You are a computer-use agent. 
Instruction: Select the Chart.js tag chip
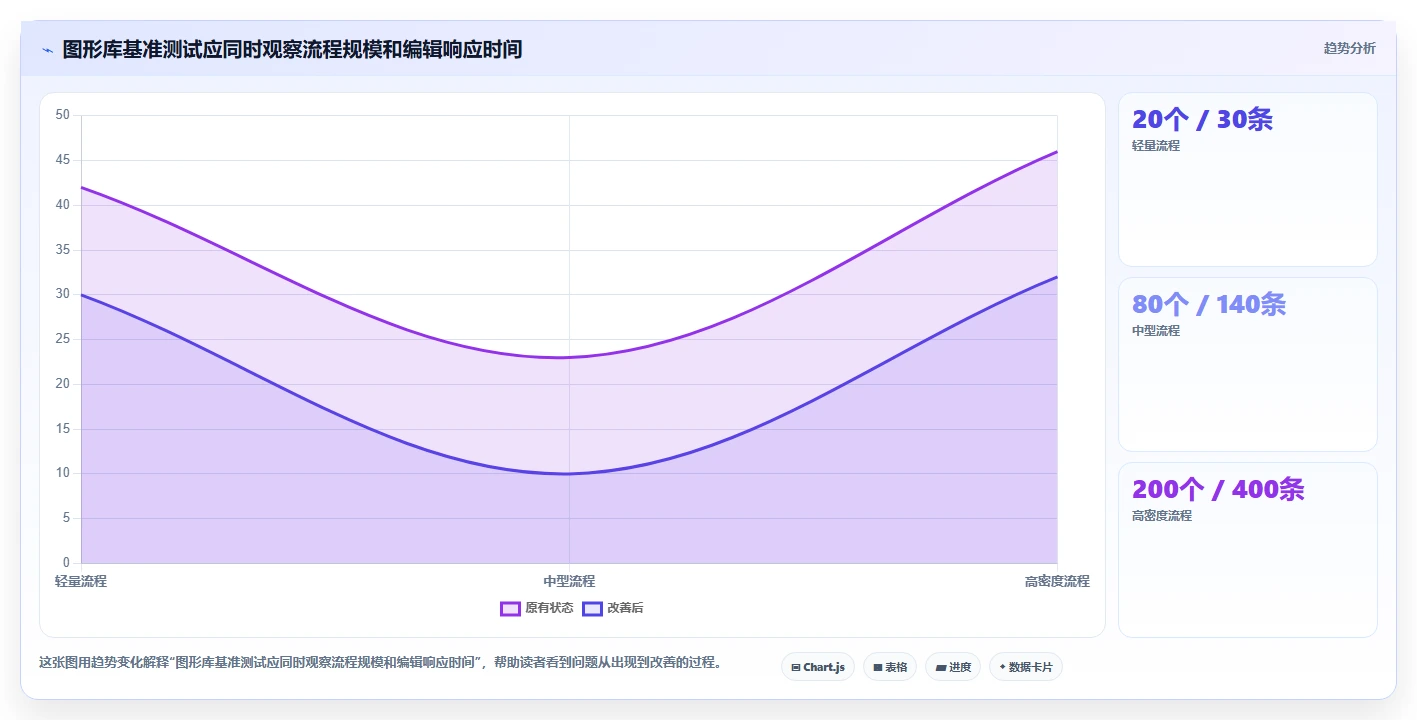click(817, 667)
